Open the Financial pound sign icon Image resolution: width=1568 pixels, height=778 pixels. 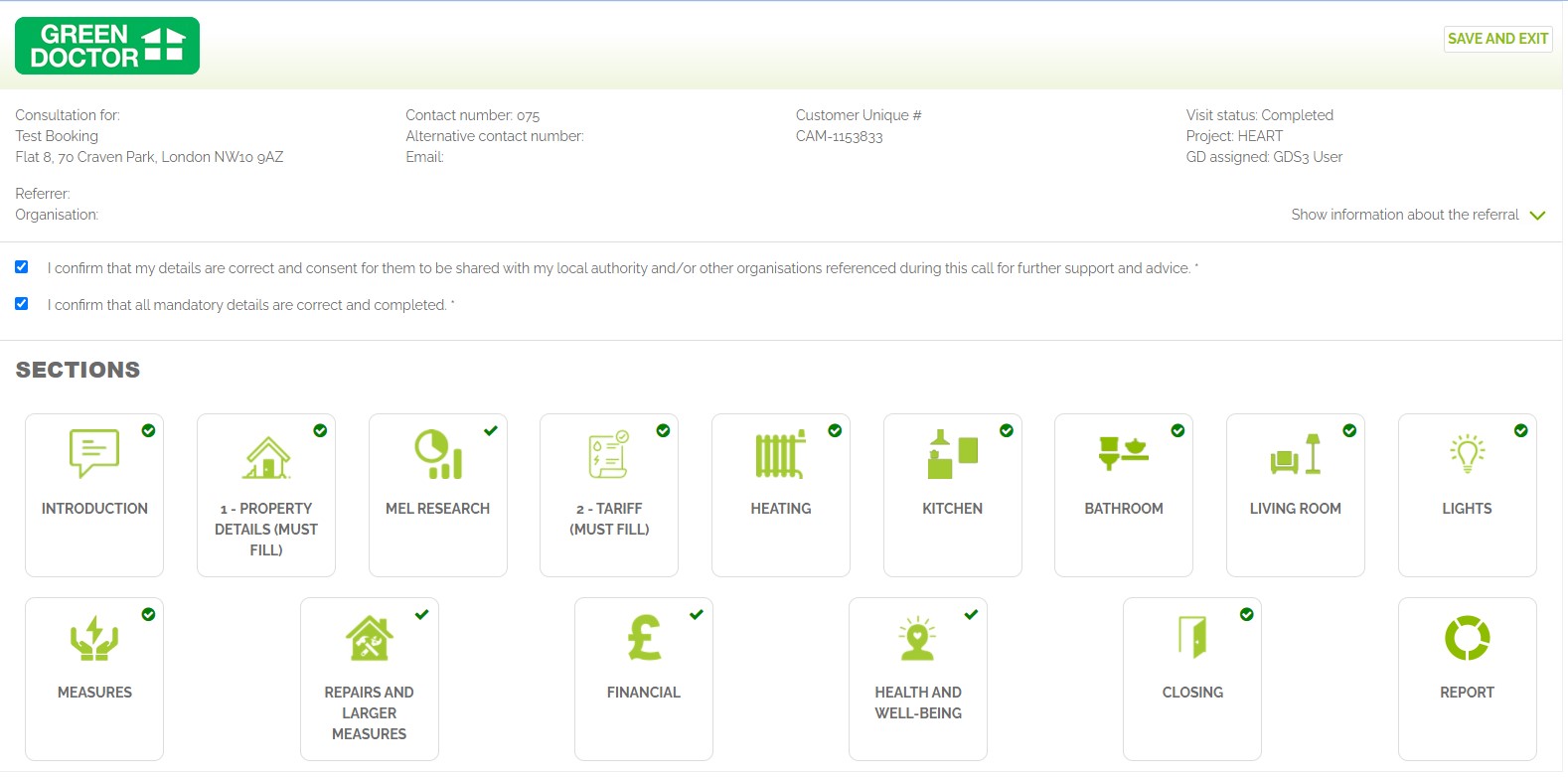point(644,638)
